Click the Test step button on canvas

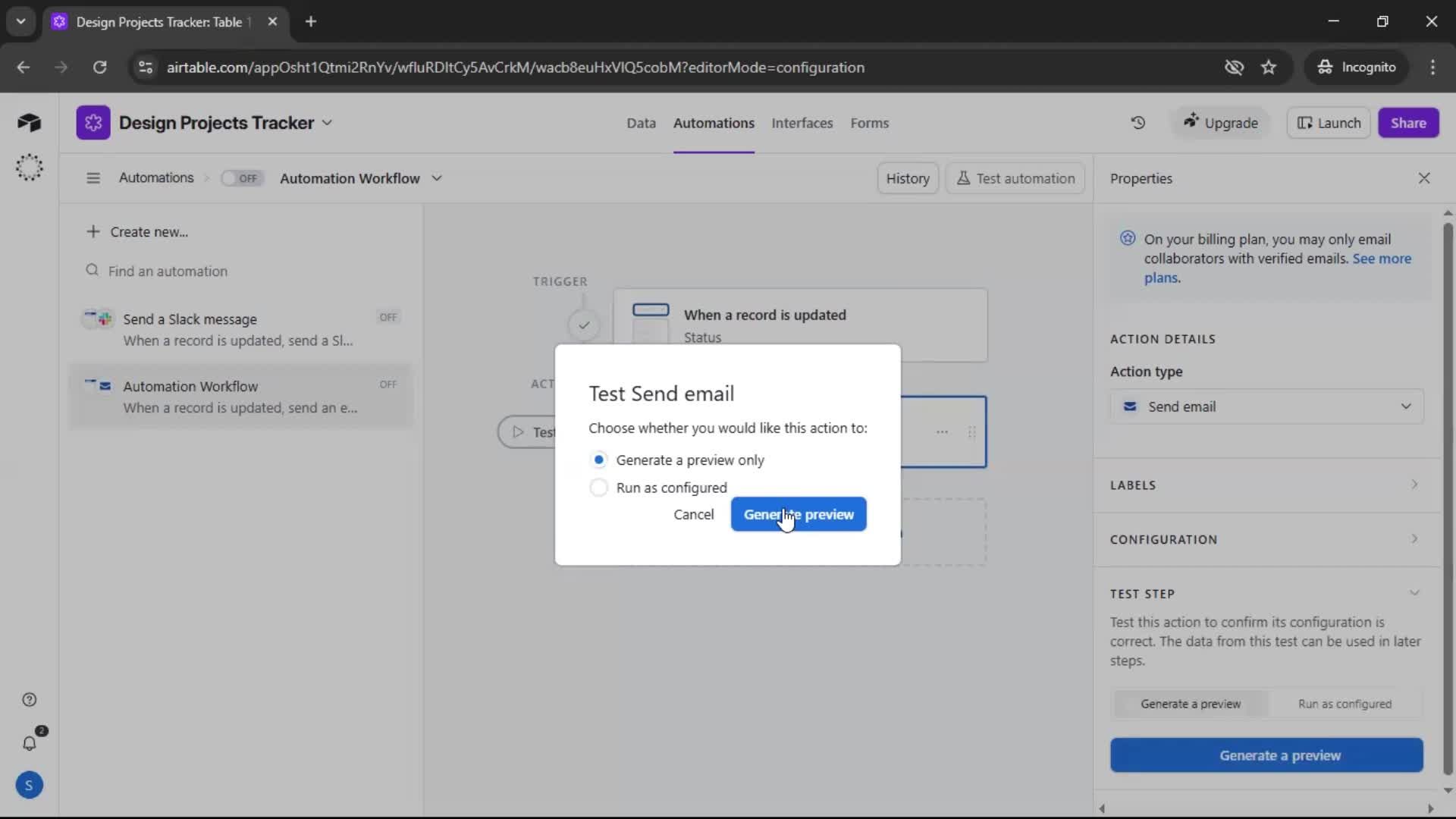point(528,432)
